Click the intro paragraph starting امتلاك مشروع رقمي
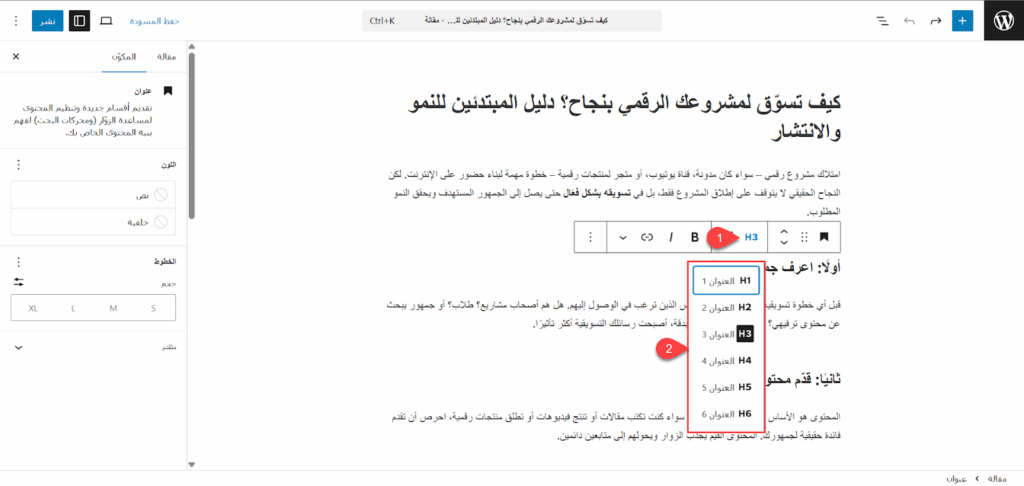 [x=612, y=193]
